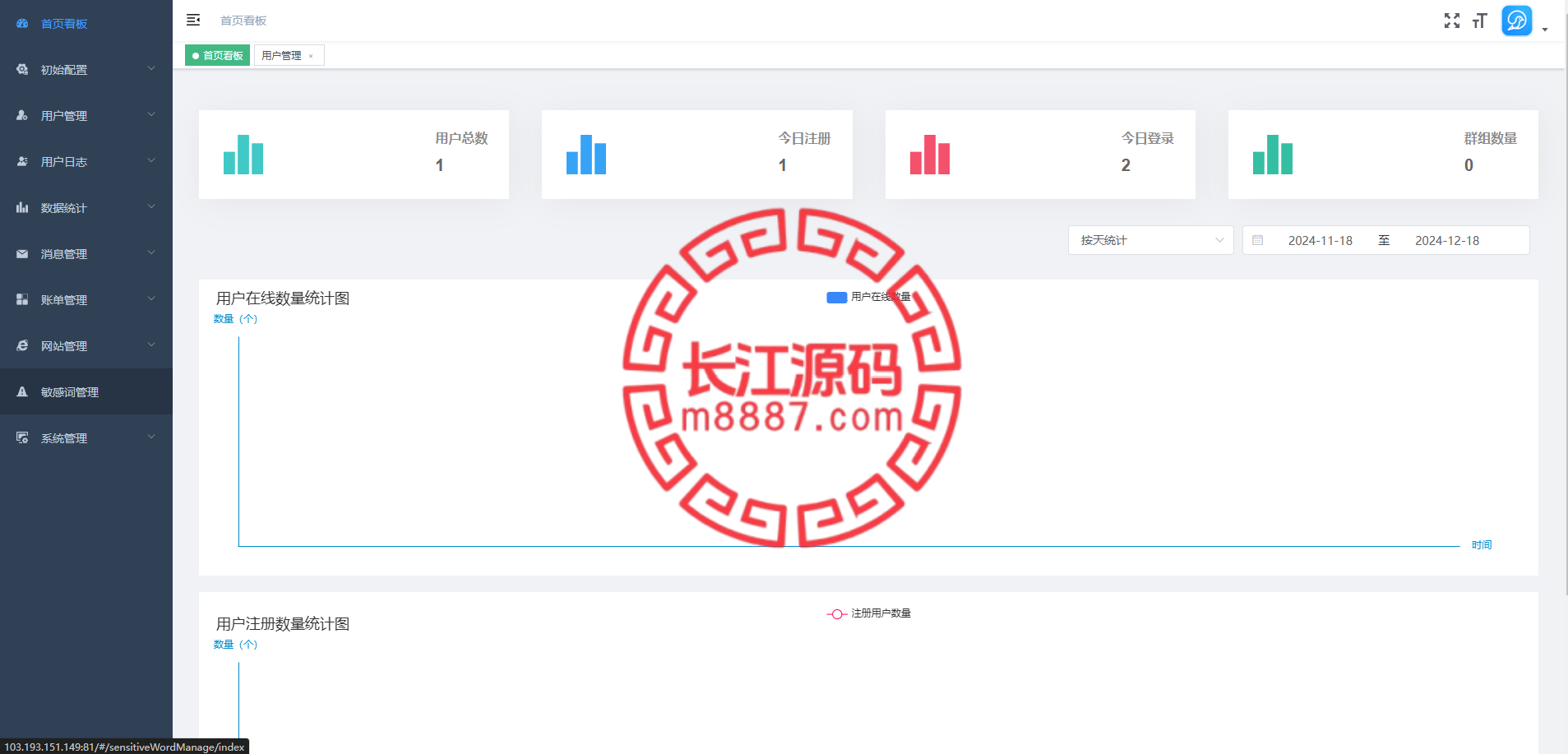The image size is (1568, 754).
Task: Click the 时间 axis label
Action: [1482, 545]
